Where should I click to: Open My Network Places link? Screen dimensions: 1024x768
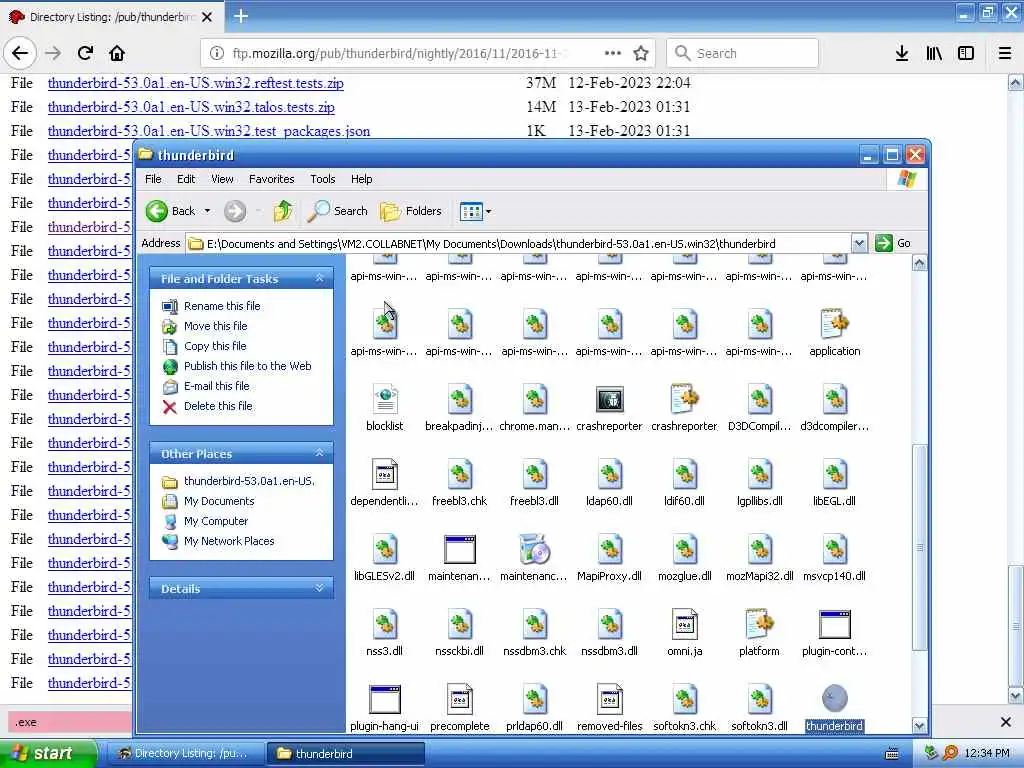tap(229, 541)
